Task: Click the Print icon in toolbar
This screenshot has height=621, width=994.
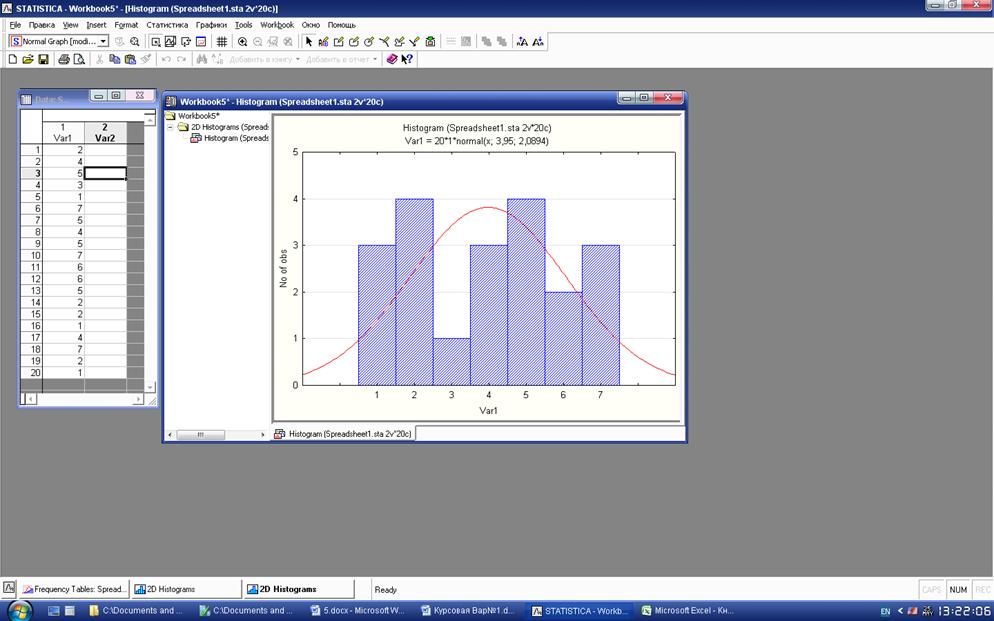Action: pos(64,59)
